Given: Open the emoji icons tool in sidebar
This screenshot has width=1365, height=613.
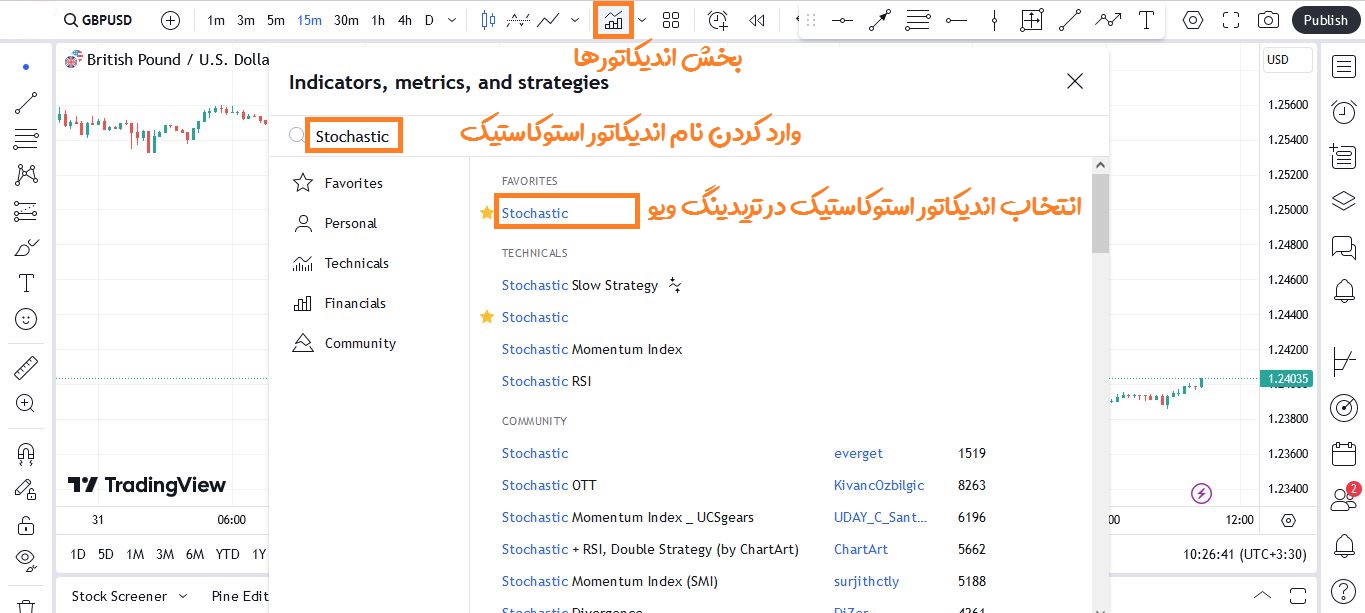Looking at the screenshot, I should click(x=26, y=319).
